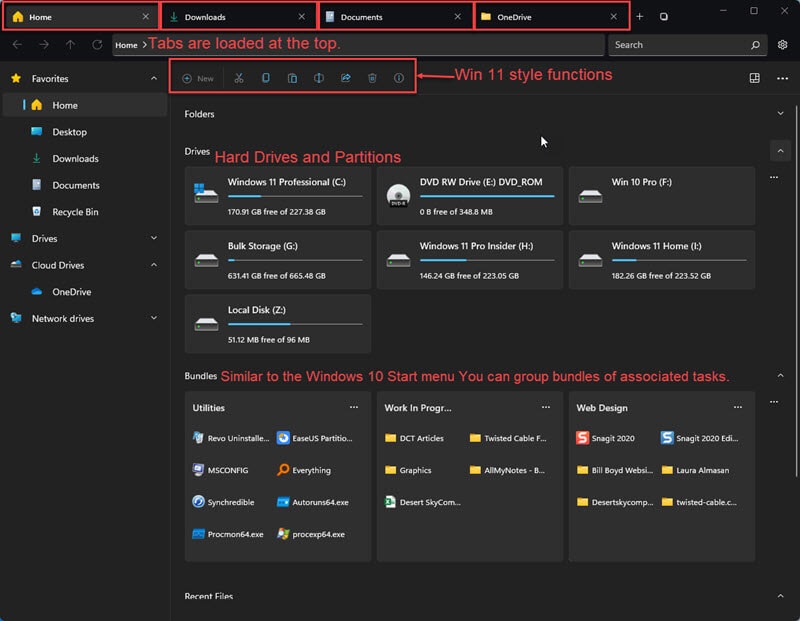Expand the Network drives sidebar section
The height and width of the screenshot is (621, 800).
(154, 318)
